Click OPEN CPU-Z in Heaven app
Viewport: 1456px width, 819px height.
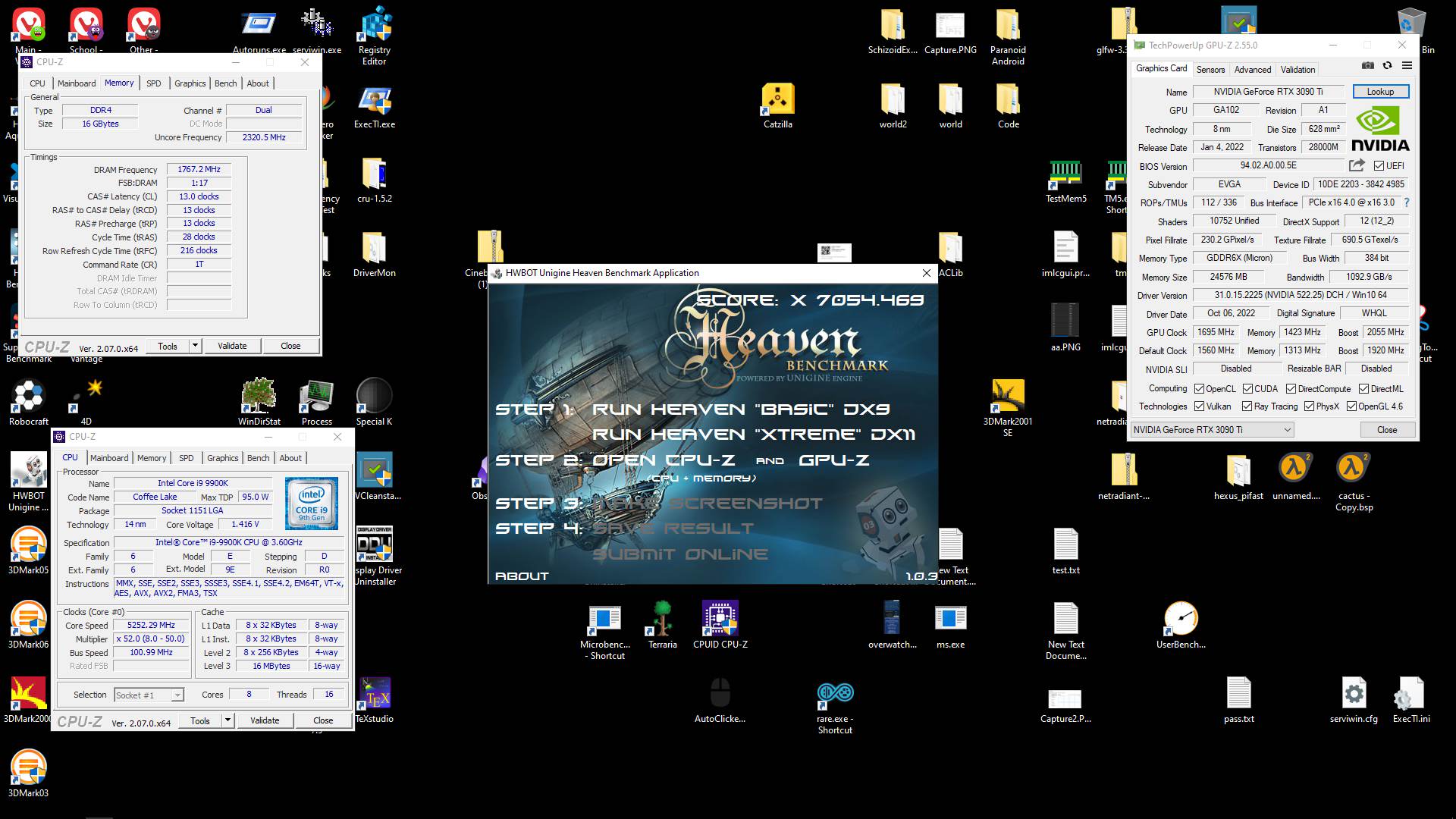pos(664,460)
